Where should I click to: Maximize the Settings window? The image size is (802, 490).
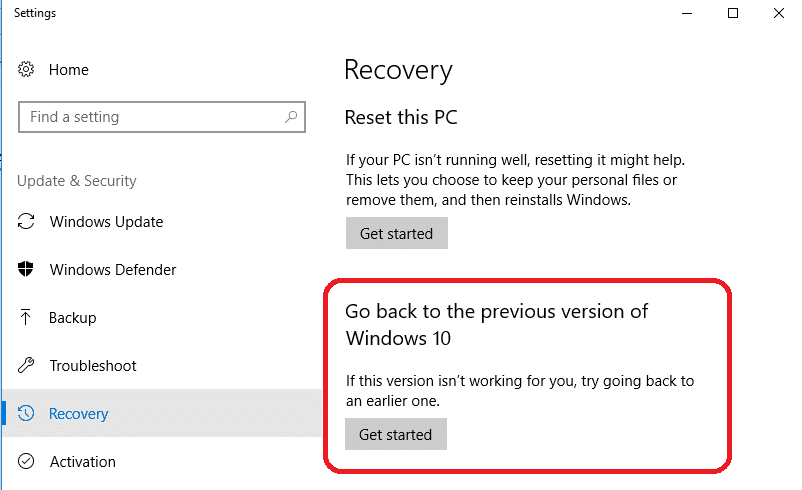coord(733,13)
